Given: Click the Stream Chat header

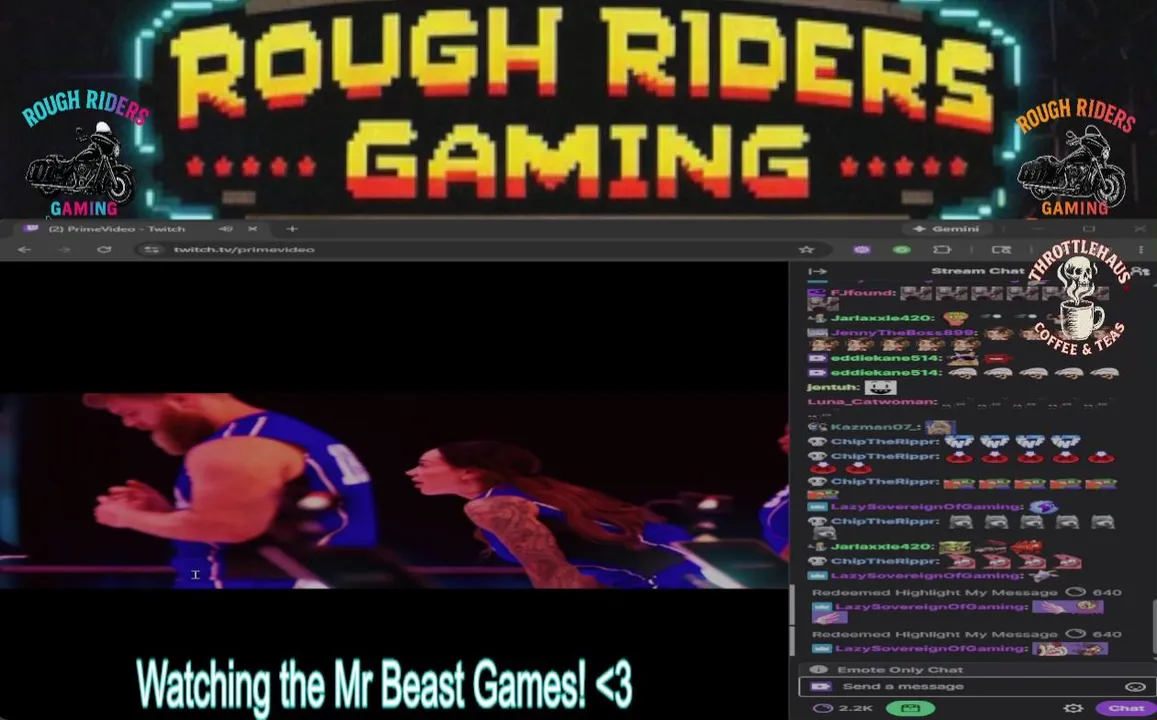Looking at the screenshot, I should (978, 271).
